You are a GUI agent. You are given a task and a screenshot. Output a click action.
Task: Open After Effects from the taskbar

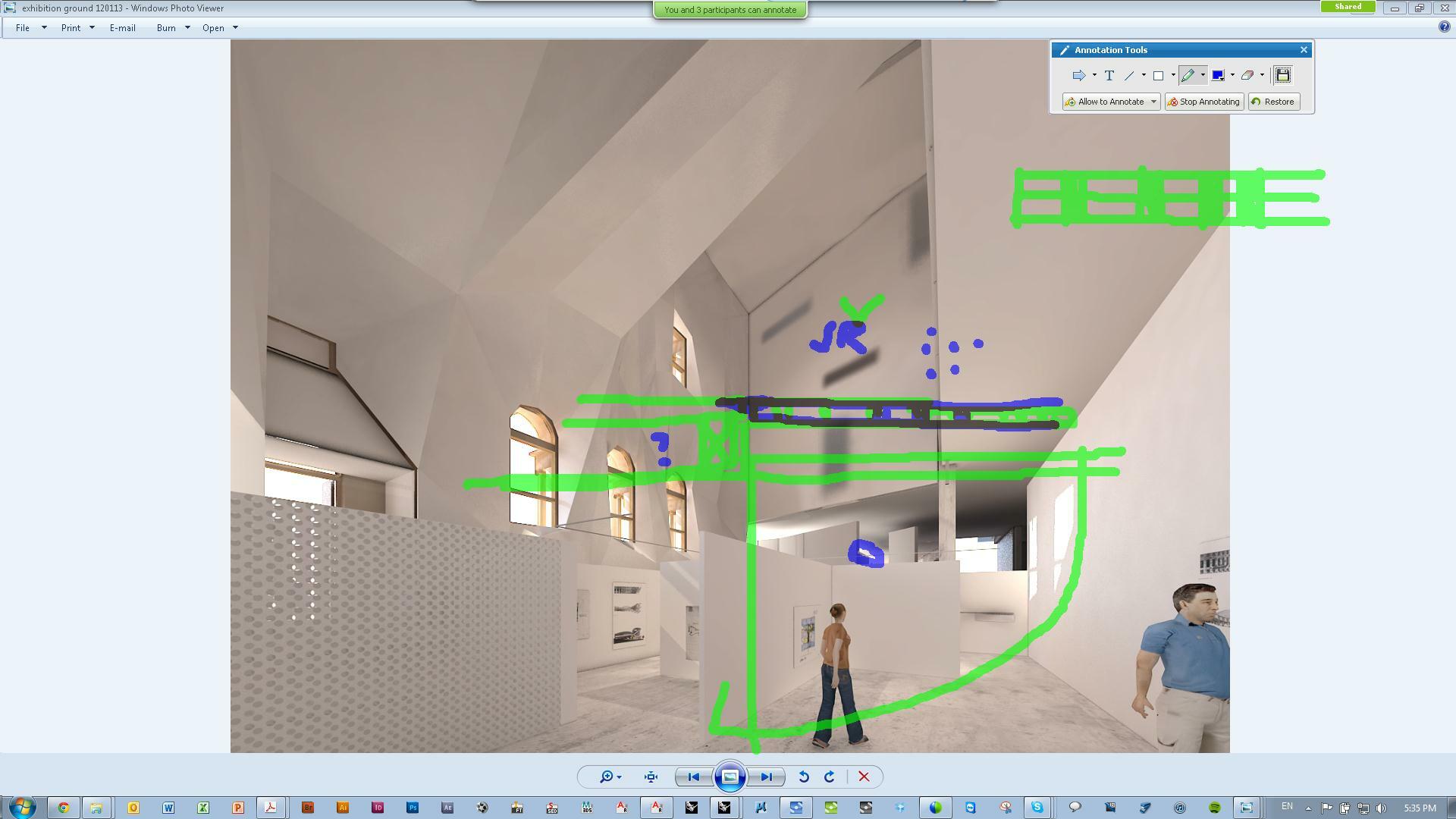[x=447, y=808]
